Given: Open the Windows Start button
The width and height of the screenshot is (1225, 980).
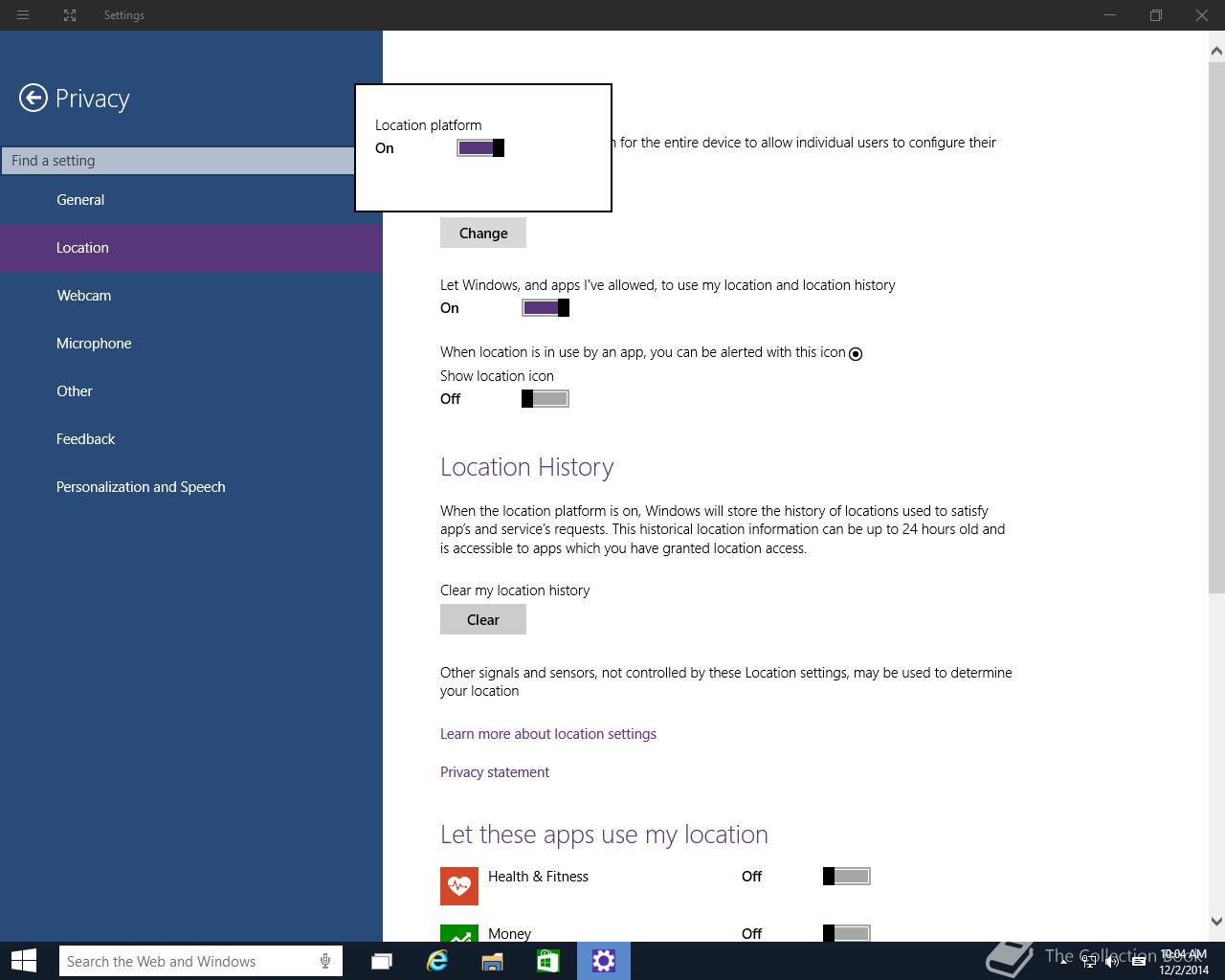Looking at the screenshot, I should pos(24,961).
